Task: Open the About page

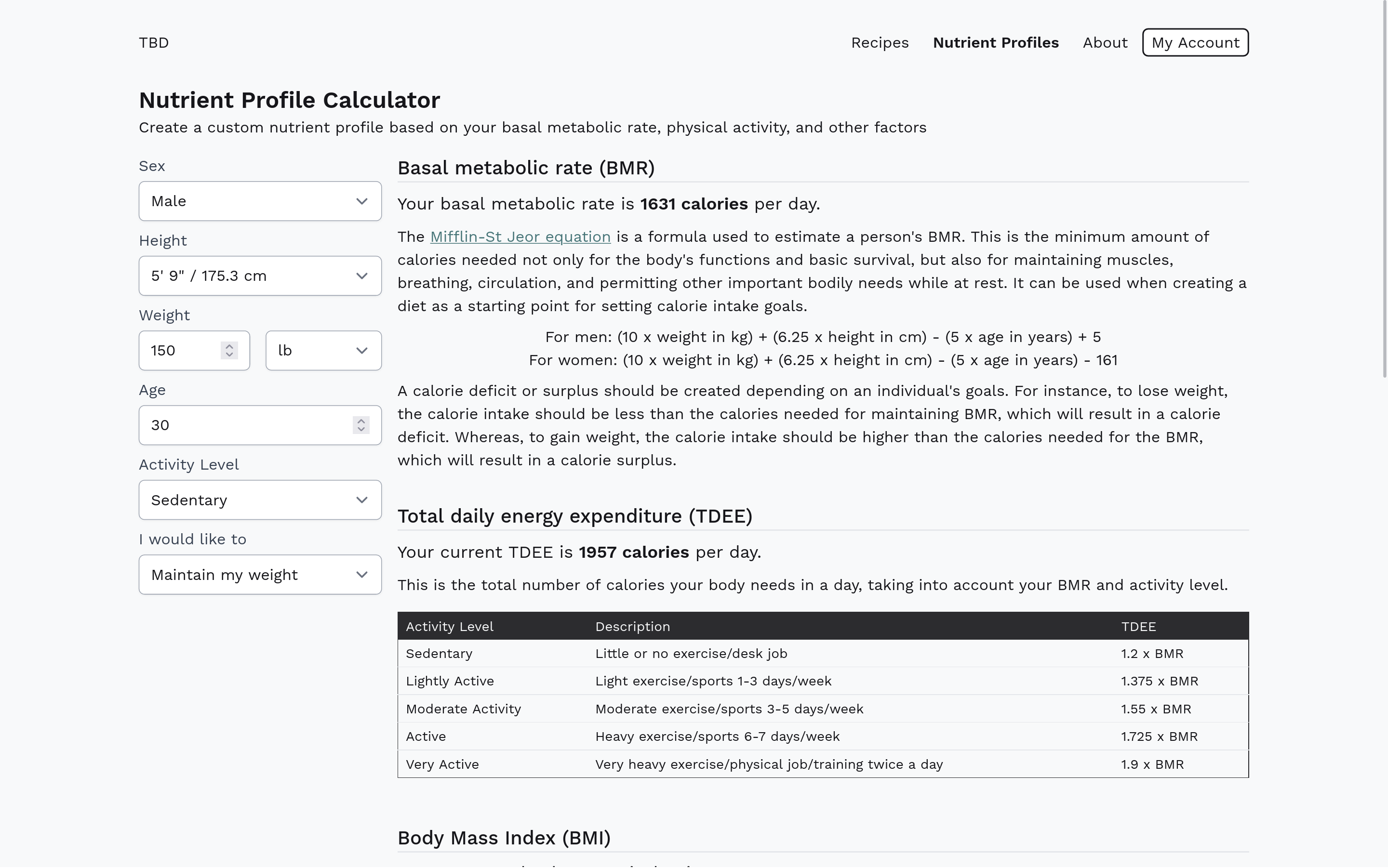Action: click(1105, 42)
